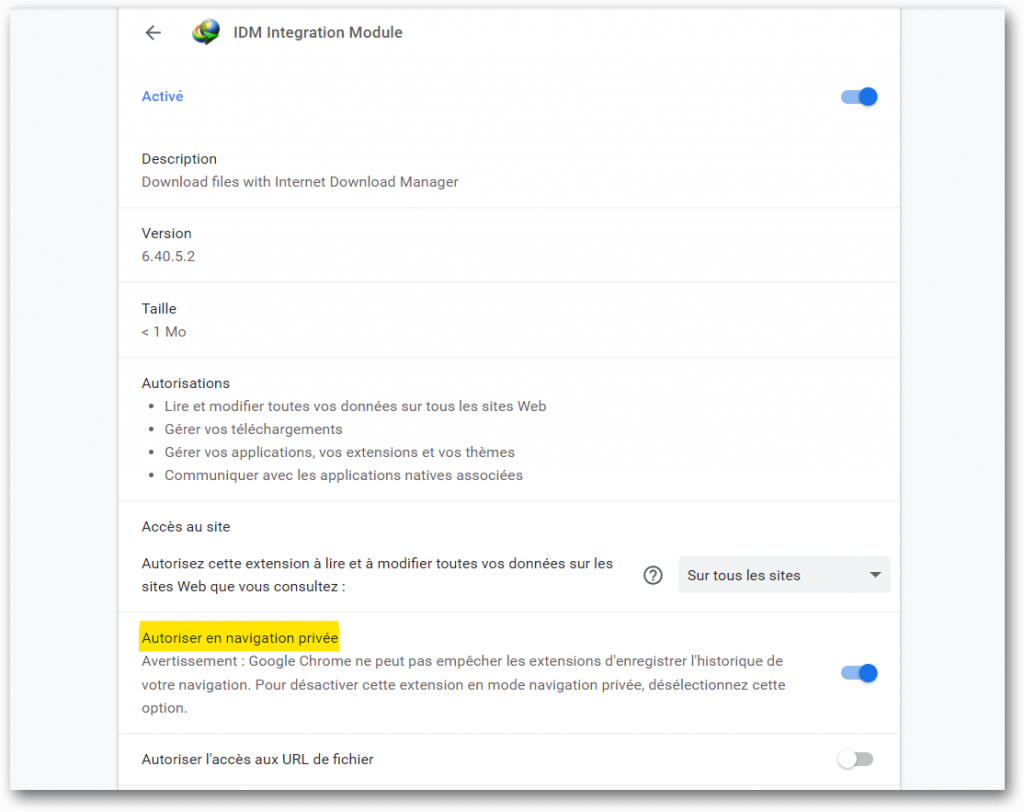This screenshot has width=1024, height=812.
Task: Disable Autoriser en navigation privée switch
Action: tap(859, 673)
